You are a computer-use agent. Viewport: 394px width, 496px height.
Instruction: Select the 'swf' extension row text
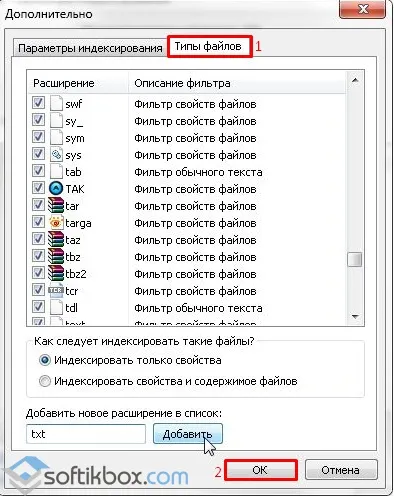click(x=73, y=104)
